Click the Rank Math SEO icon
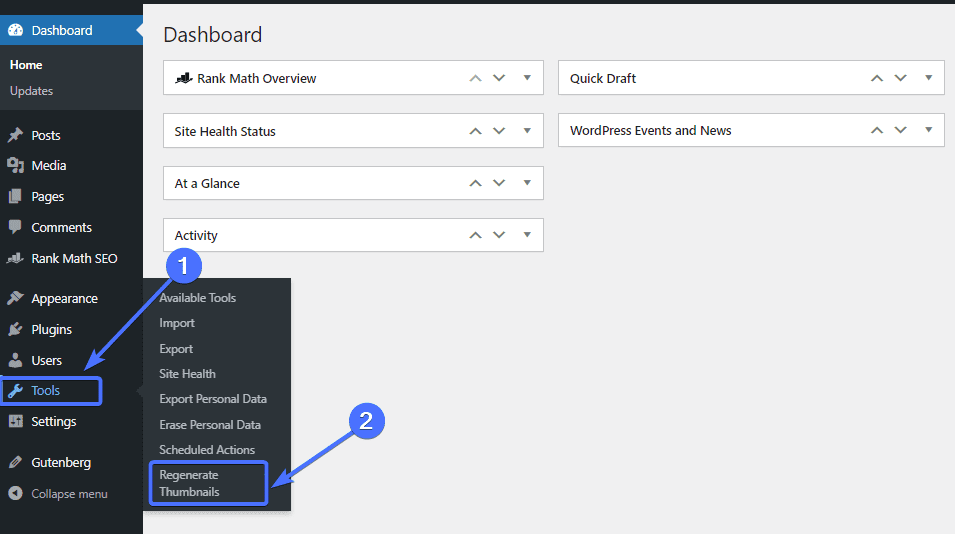The height and width of the screenshot is (534, 955). coord(15,258)
